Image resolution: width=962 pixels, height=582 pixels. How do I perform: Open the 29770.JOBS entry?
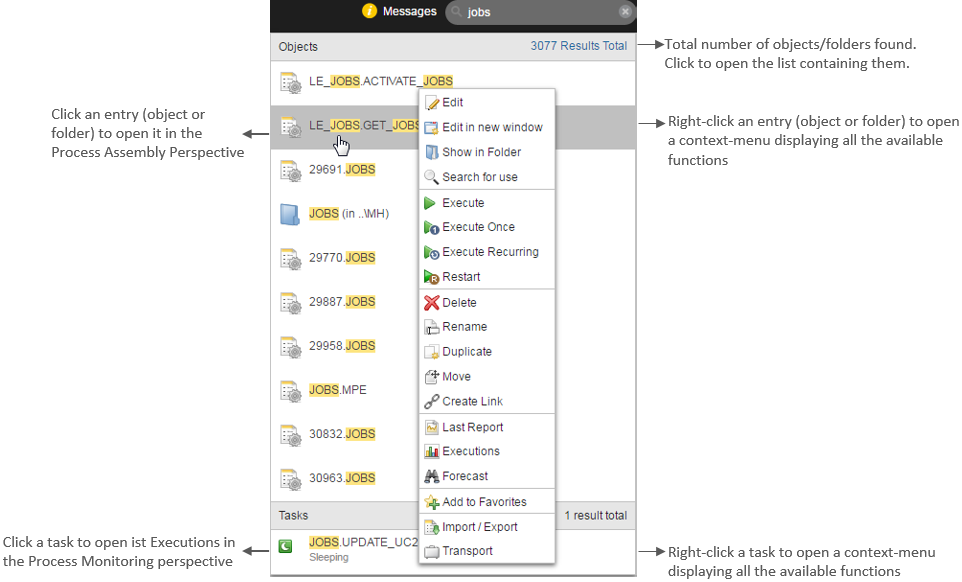pos(342,258)
